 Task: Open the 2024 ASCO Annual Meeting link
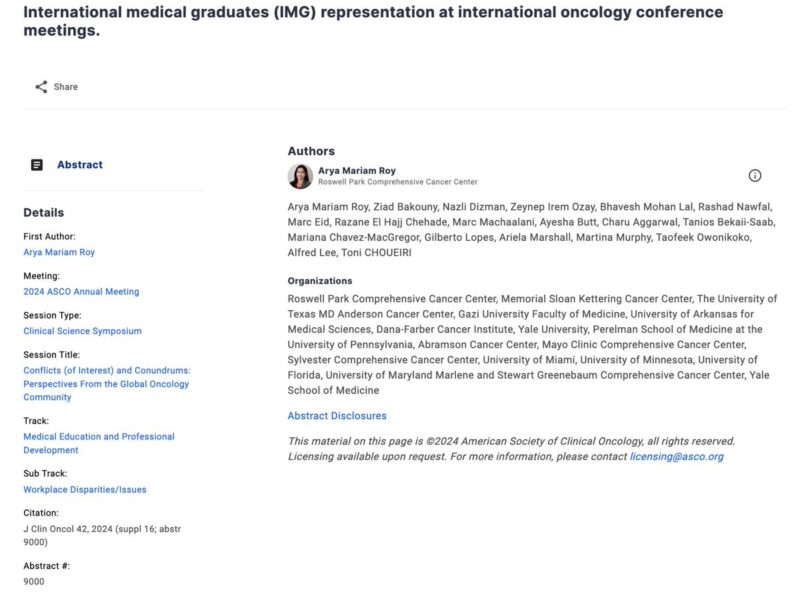[81, 291]
